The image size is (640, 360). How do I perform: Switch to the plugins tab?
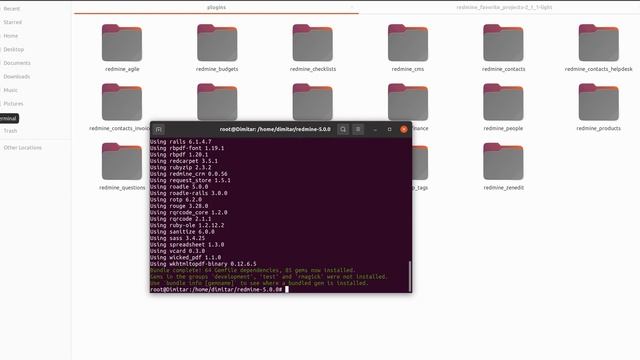[x=216, y=7]
